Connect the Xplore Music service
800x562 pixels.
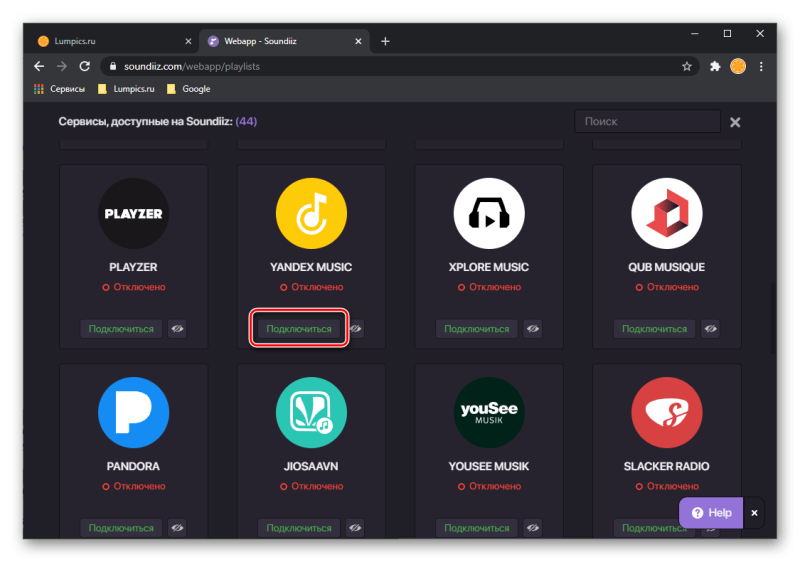pyautogui.click(x=477, y=329)
